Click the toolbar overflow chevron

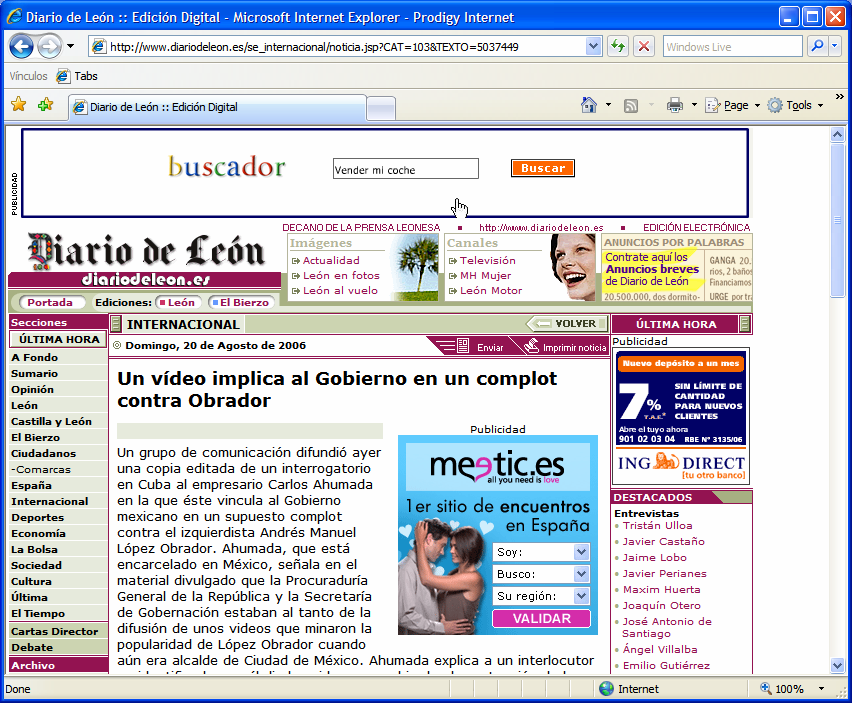click(x=840, y=97)
